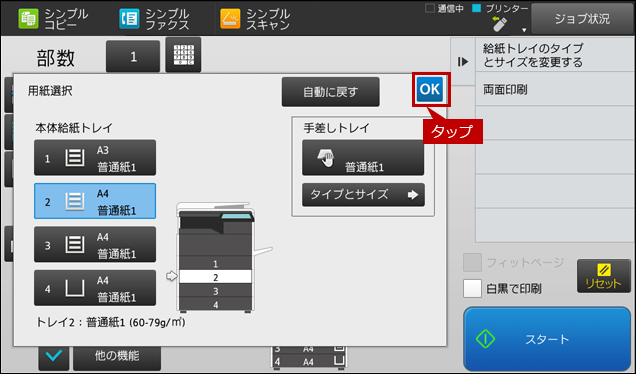Select tray 2 A4 普通紙1
The image size is (636, 374).
coord(95,201)
